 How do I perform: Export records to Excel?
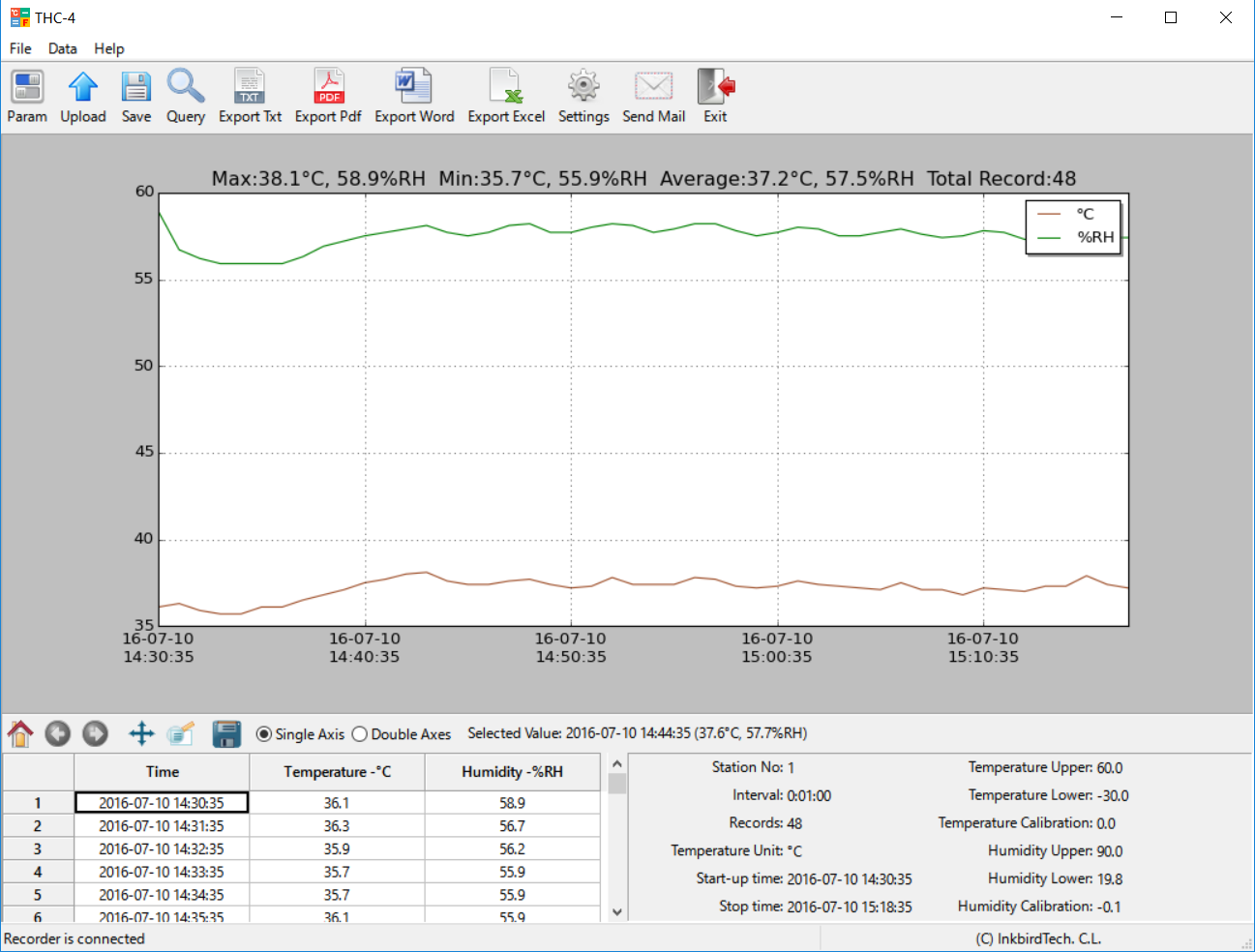tap(506, 87)
